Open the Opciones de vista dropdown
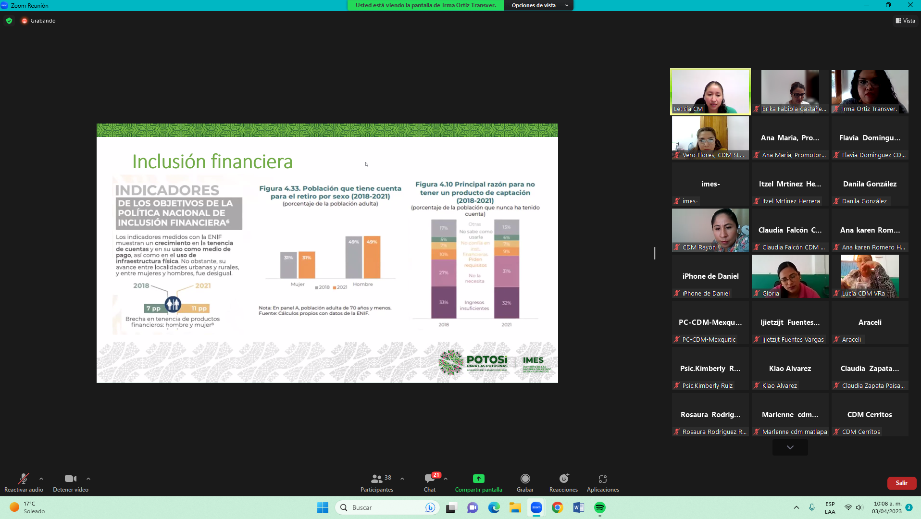921x519 pixels. (532, 5)
